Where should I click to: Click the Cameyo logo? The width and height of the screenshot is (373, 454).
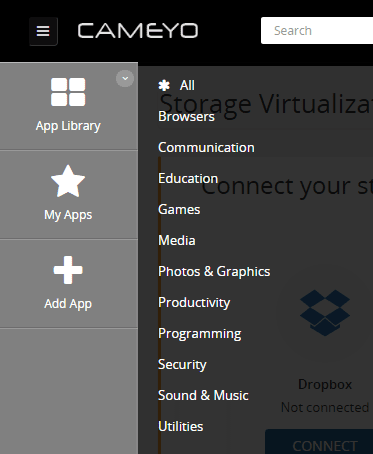pos(138,31)
